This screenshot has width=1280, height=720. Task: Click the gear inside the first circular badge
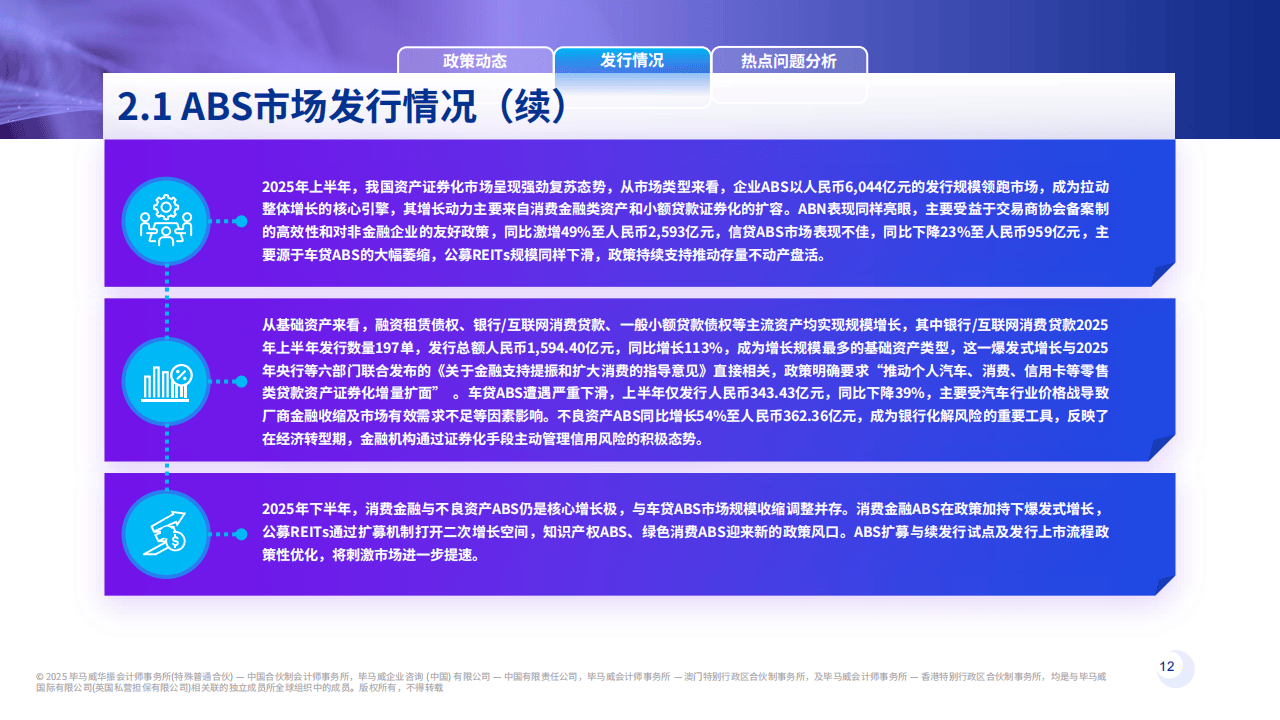(x=166, y=207)
